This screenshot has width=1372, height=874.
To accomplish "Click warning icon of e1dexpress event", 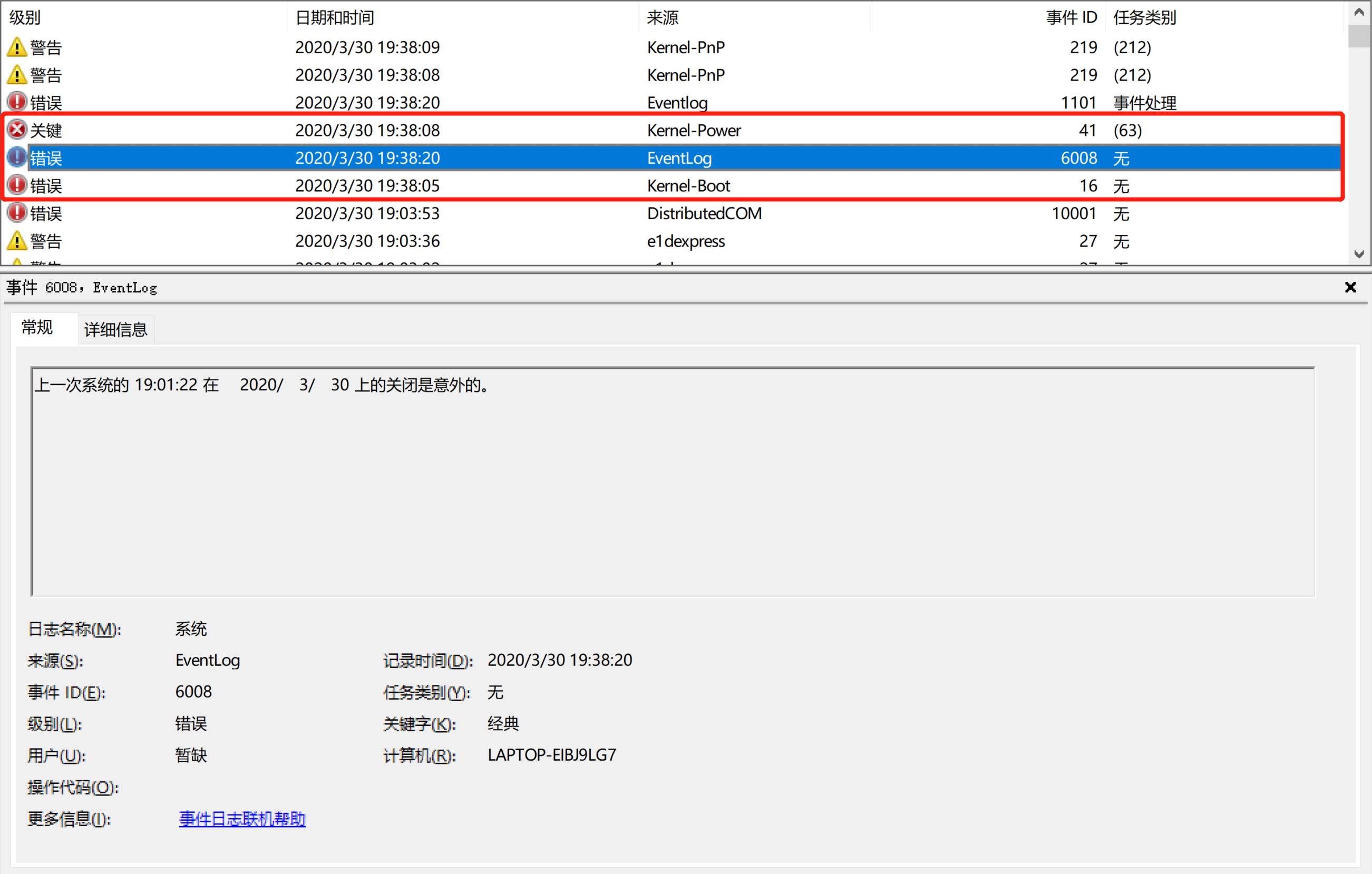I will point(16,241).
